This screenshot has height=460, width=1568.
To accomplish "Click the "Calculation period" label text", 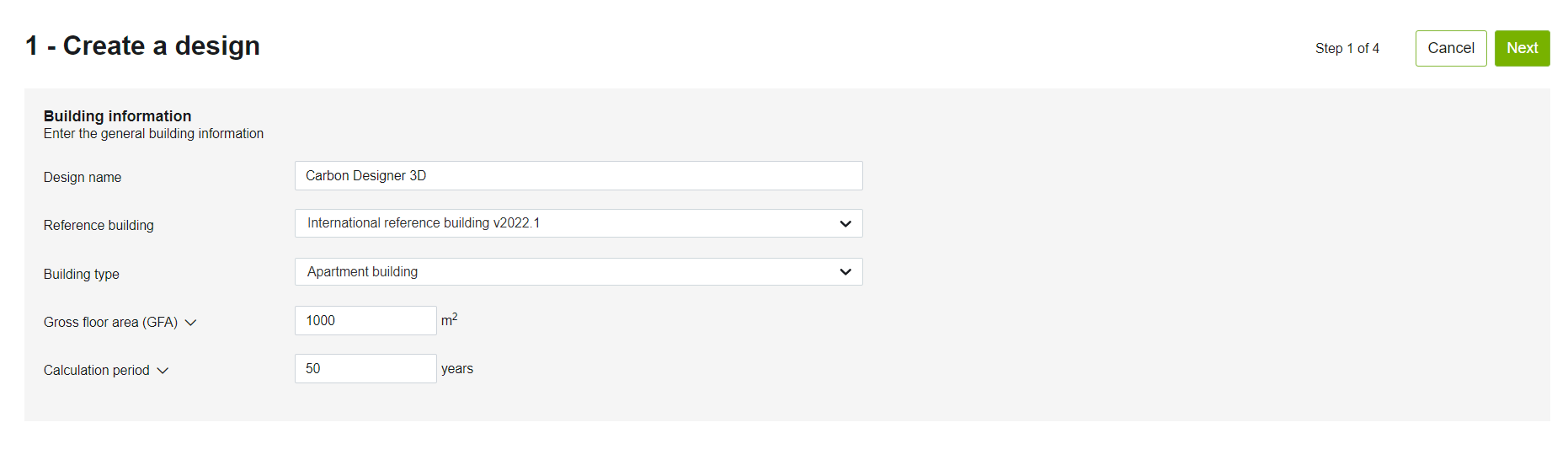I will [x=96, y=371].
